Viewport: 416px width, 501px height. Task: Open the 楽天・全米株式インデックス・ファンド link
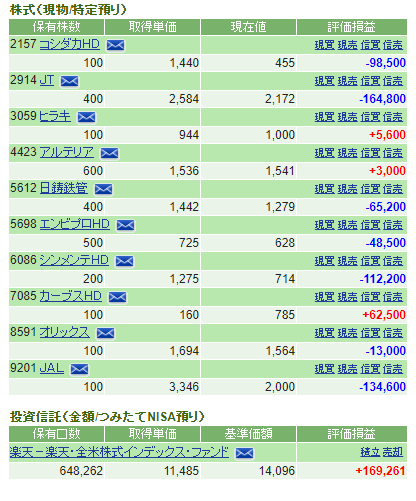click(x=119, y=452)
